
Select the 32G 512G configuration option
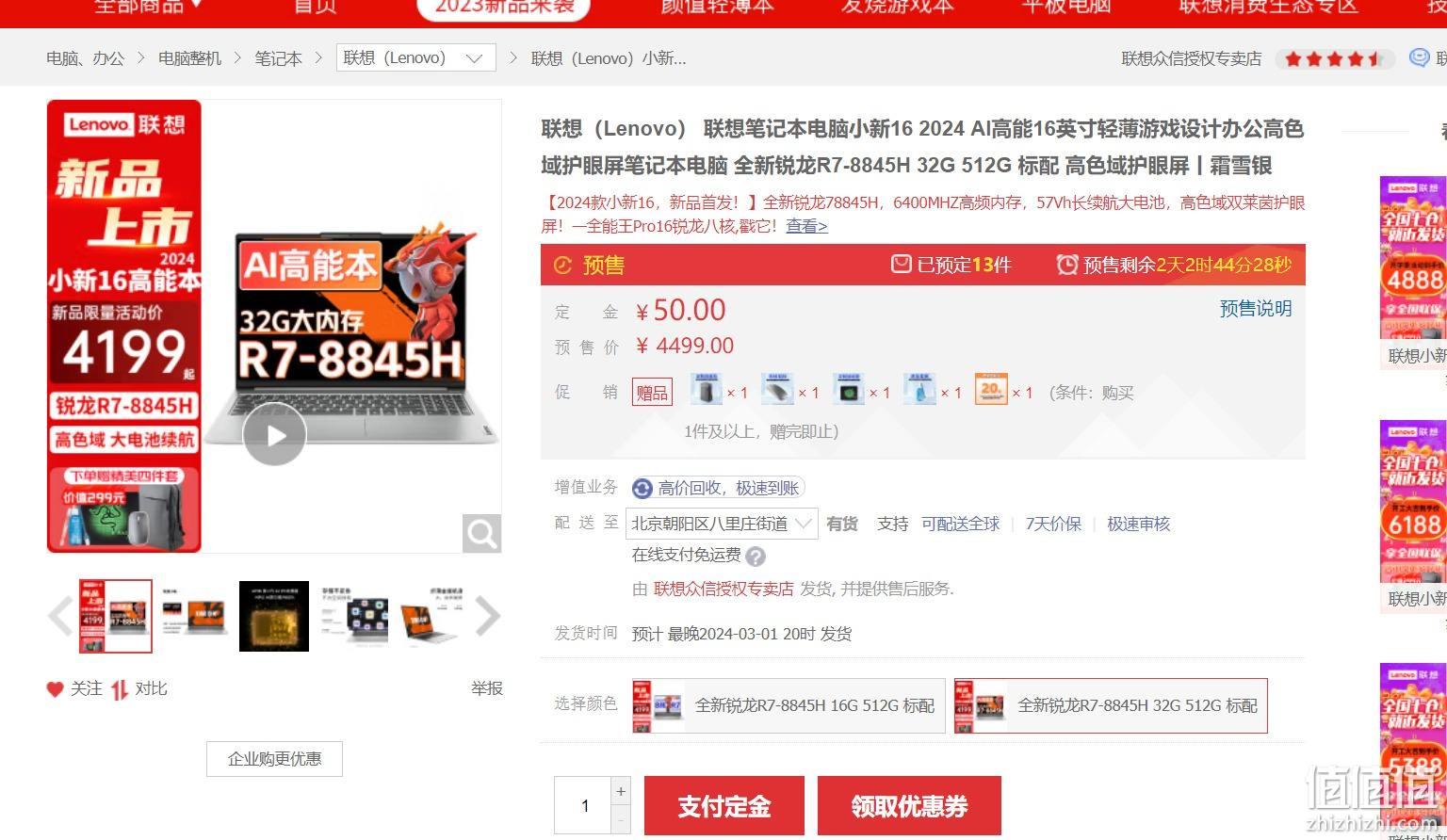tap(1111, 705)
